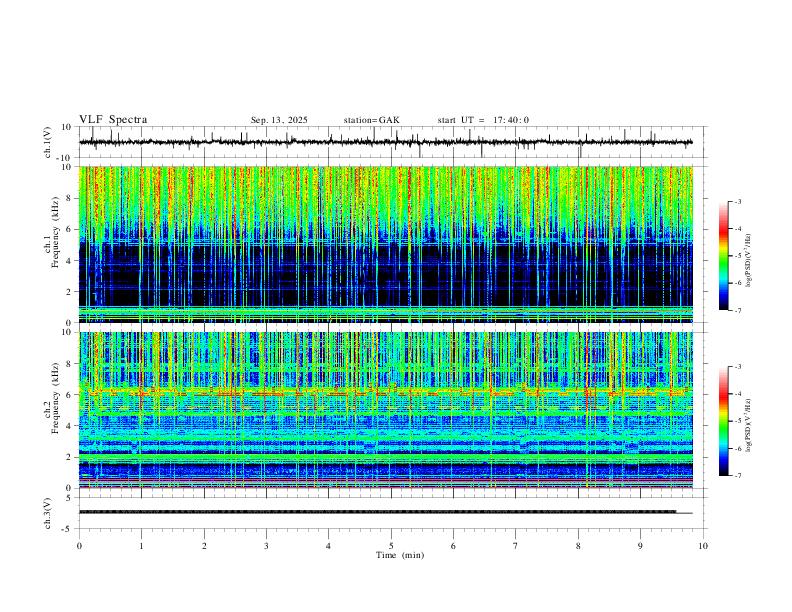Click the '6' tick on ch.2 frequency axis
This screenshot has width=792, height=612.
69,394
